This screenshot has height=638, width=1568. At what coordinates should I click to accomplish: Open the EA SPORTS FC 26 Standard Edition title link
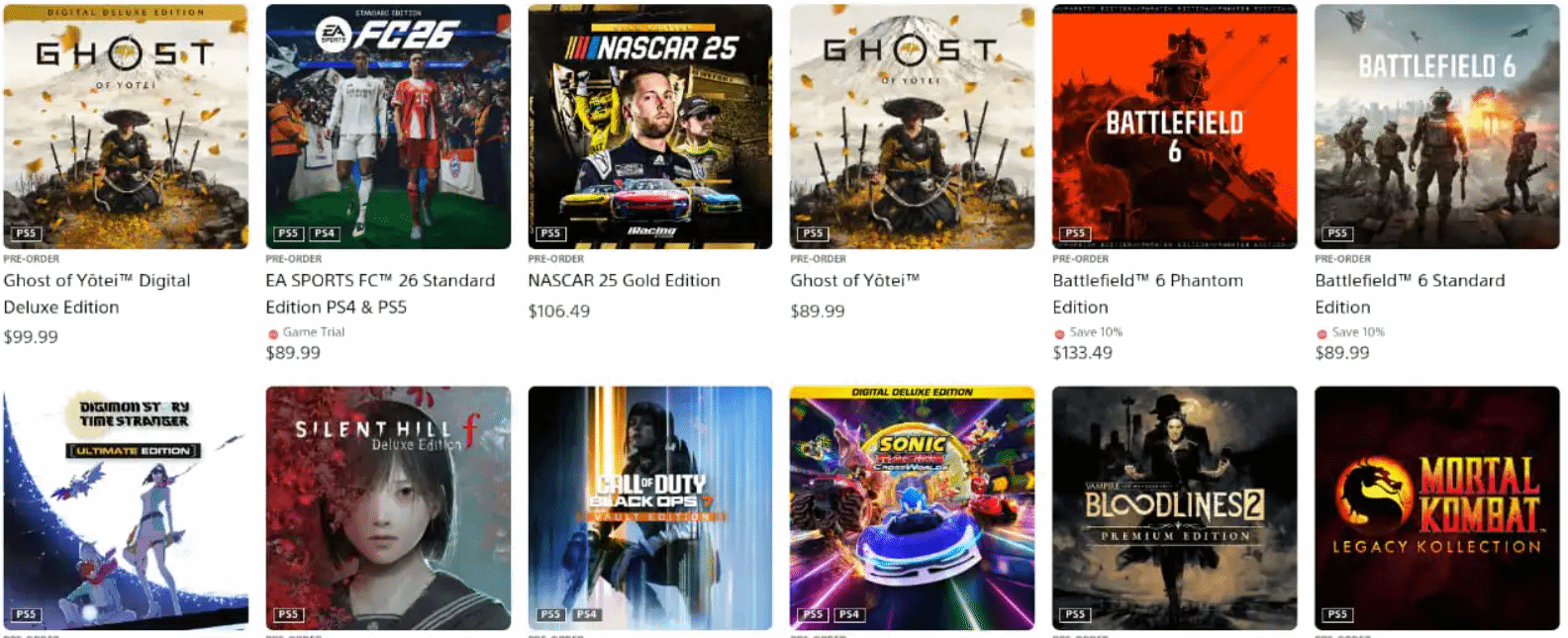click(x=380, y=294)
